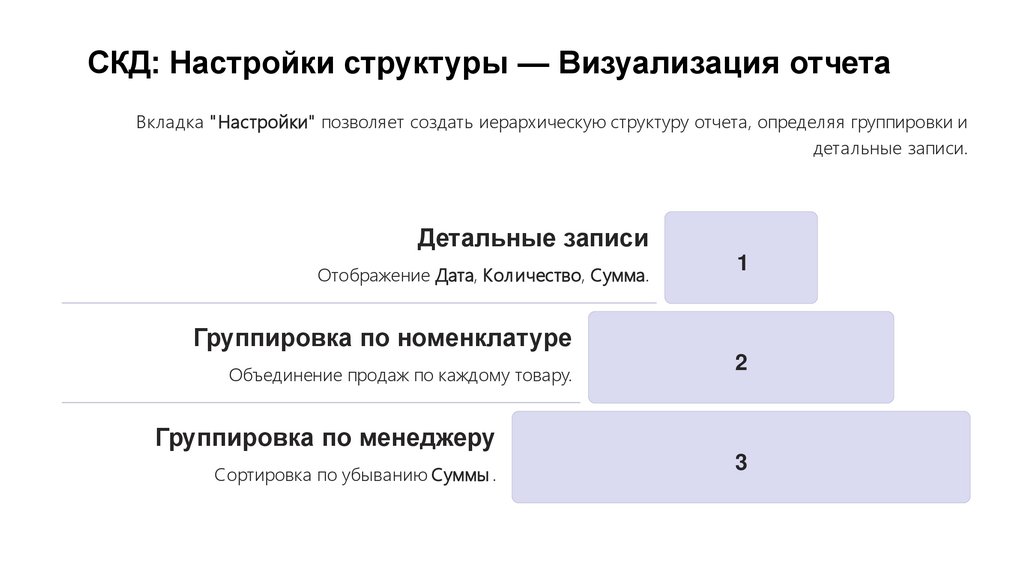Image resolution: width=1024 pixels, height=574 pixels.
Task: Click the intro line ending "детальные записи."
Action: 890,149
